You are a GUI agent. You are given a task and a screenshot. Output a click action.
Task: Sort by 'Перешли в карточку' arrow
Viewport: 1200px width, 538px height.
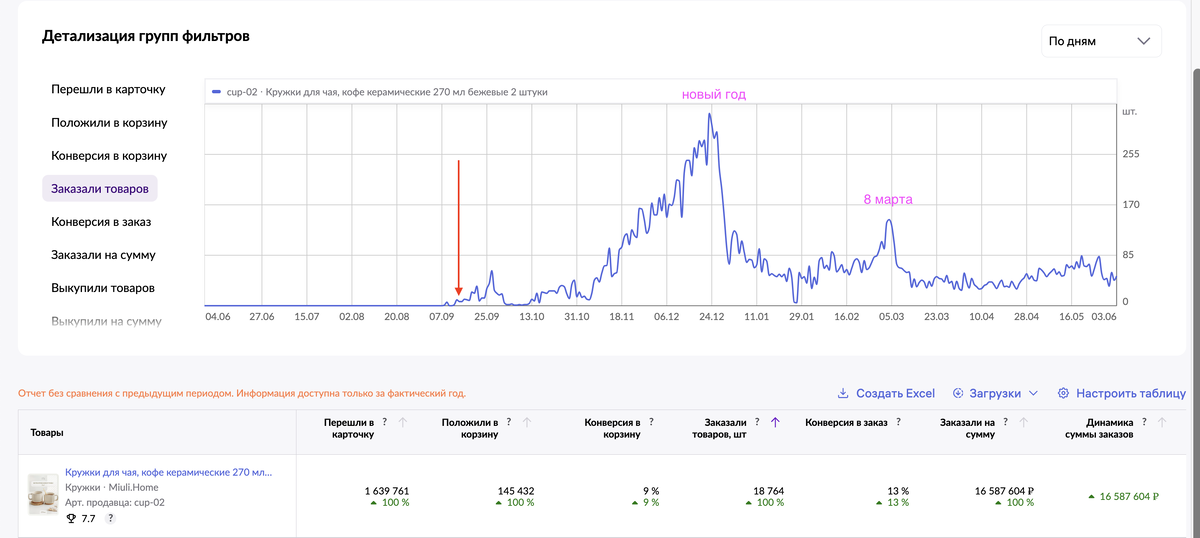(x=403, y=422)
